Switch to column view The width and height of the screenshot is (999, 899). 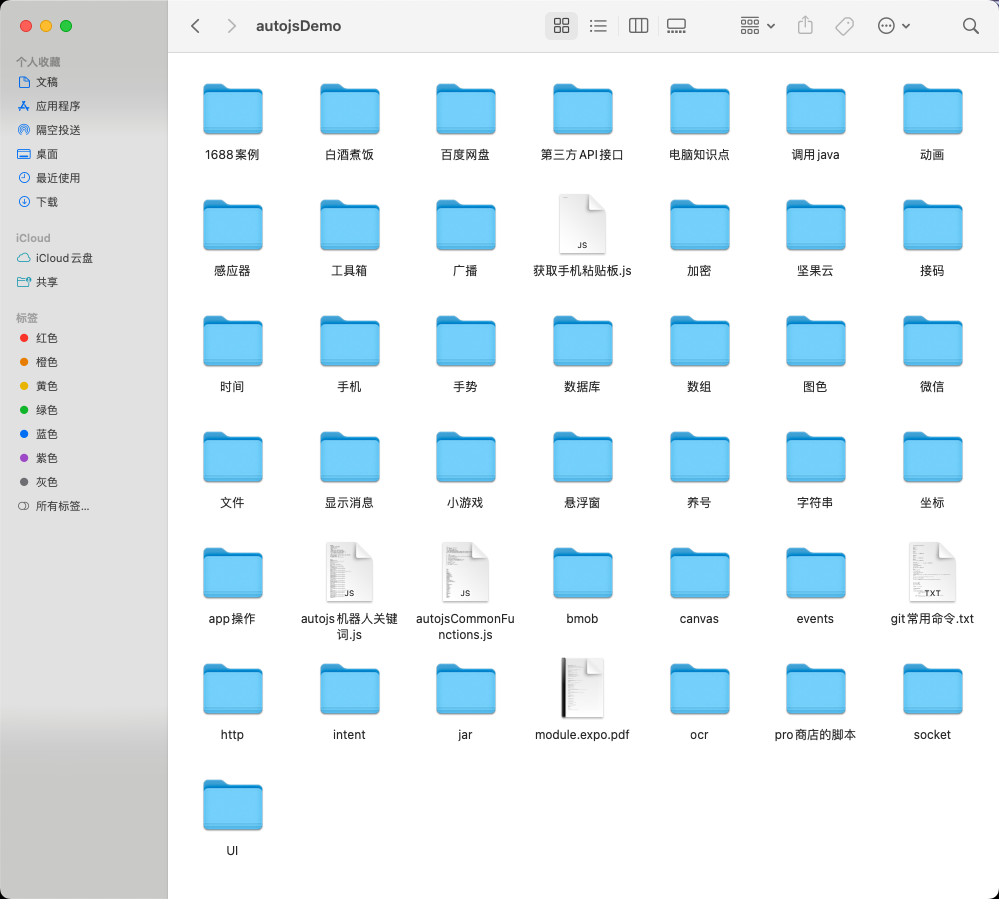638,26
